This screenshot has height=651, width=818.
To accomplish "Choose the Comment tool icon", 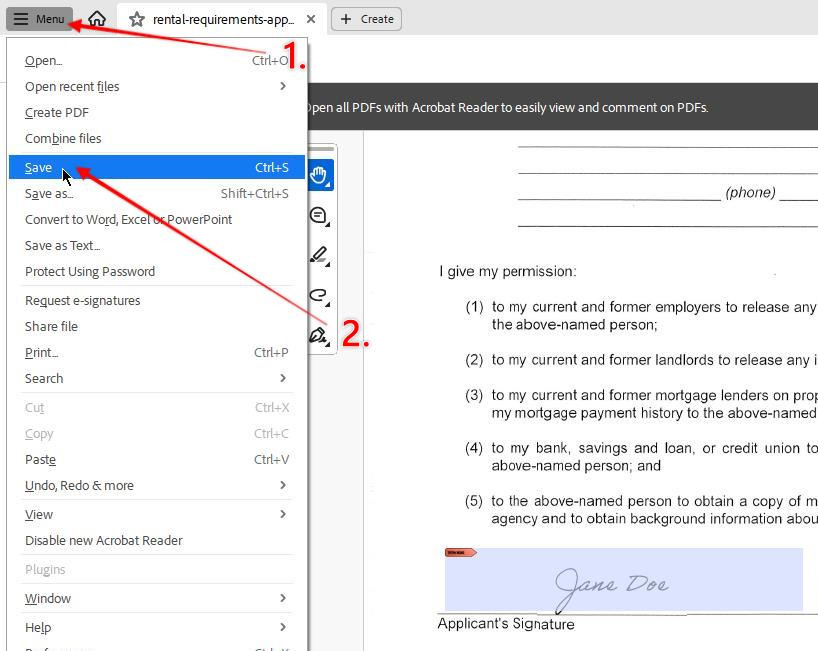I will click(x=319, y=215).
